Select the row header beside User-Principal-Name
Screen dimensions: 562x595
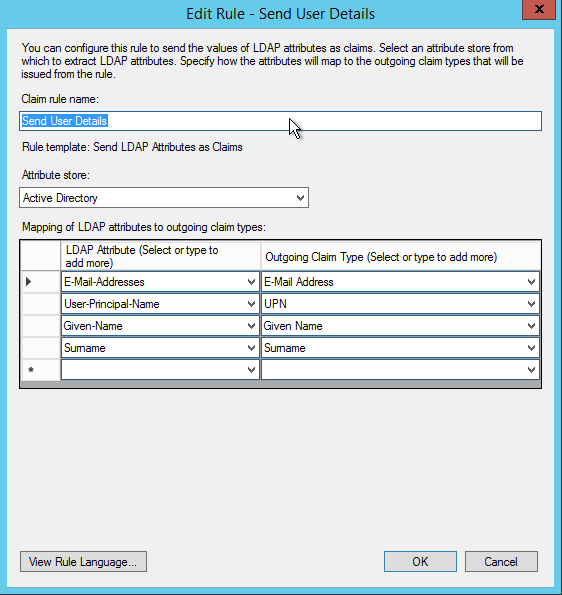coord(41,304)
